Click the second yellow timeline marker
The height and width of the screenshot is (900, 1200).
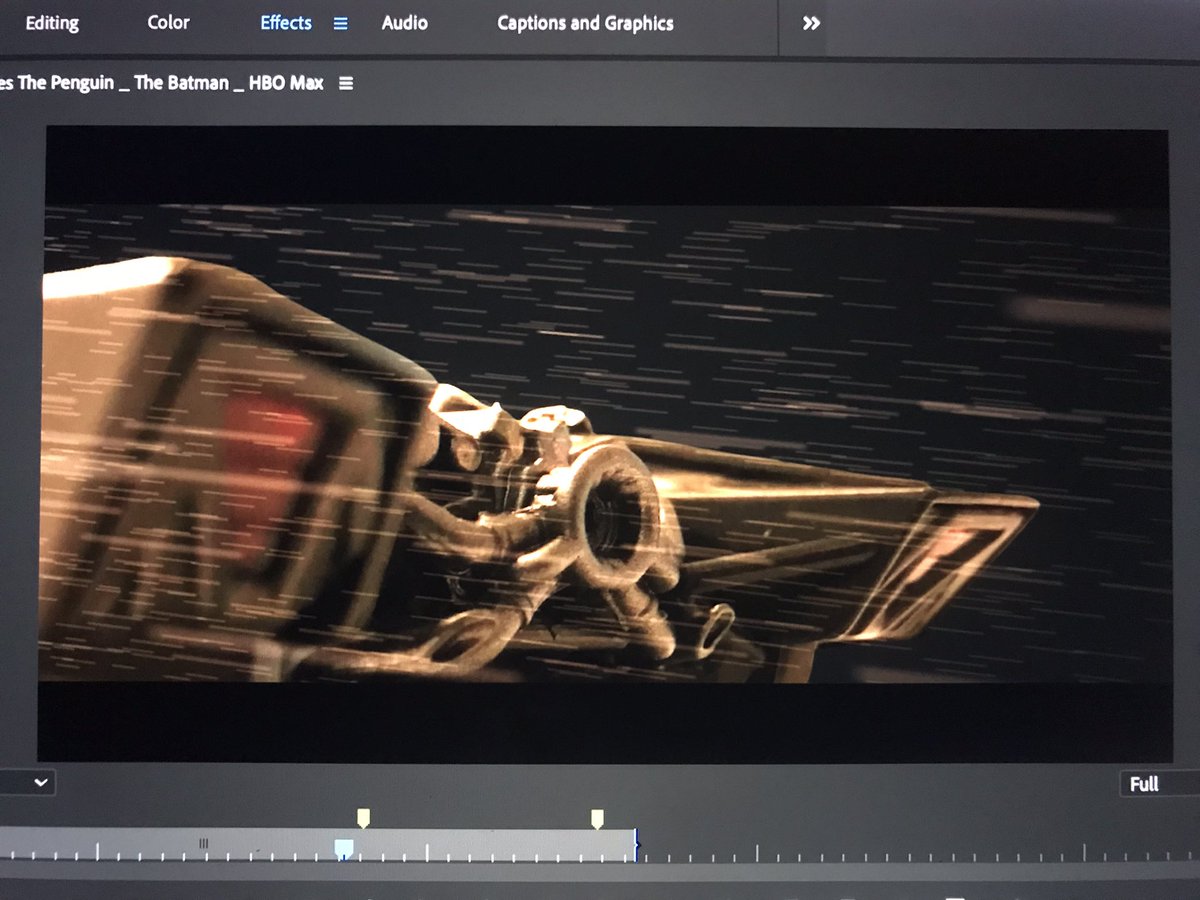point(597,819)
